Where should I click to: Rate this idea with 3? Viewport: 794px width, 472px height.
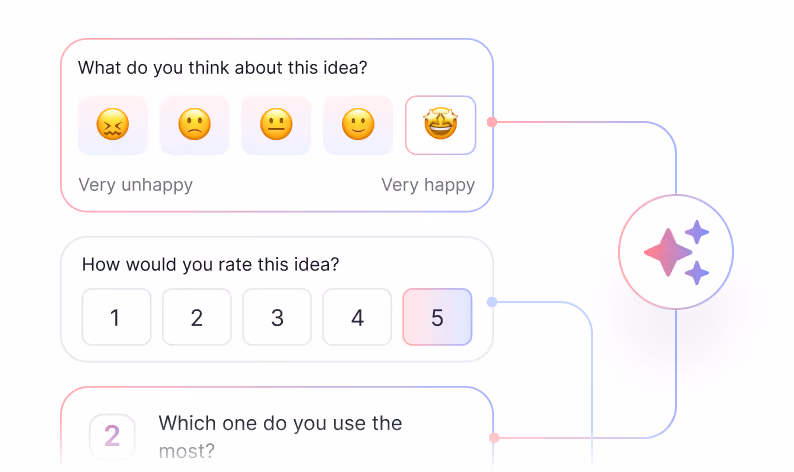[277, 317]
